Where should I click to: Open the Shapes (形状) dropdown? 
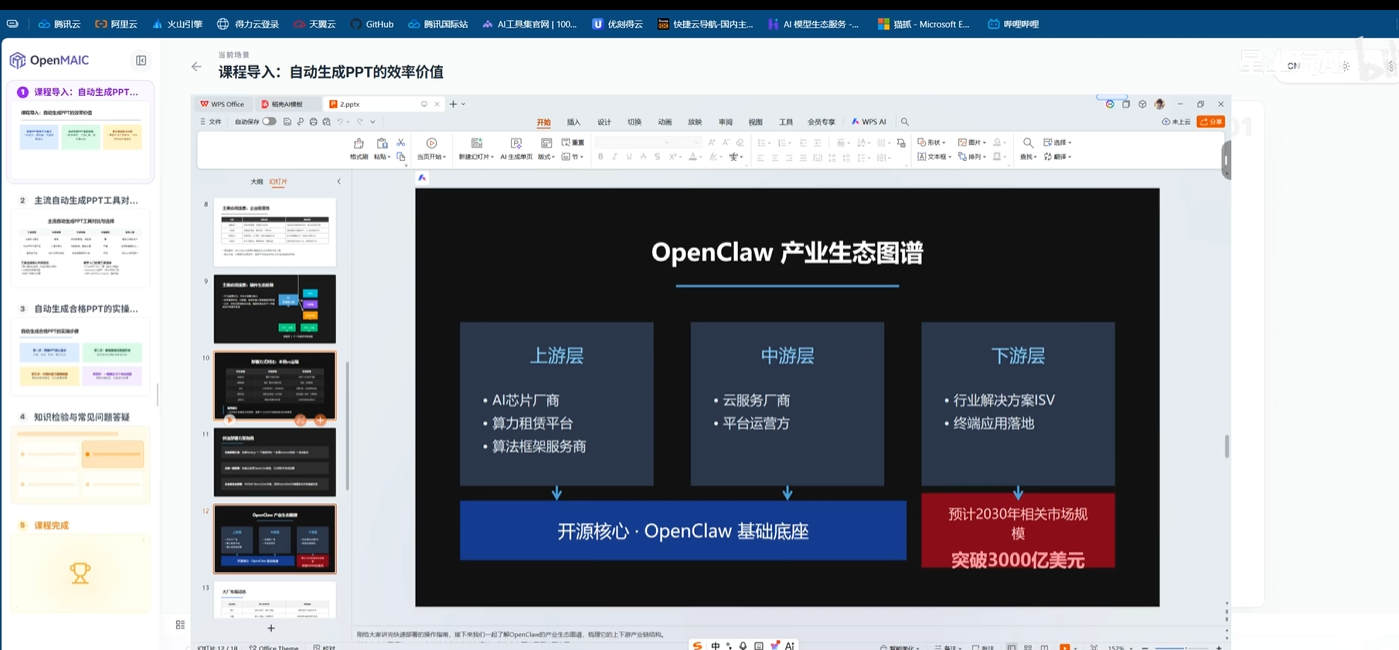tap(931, 143)
